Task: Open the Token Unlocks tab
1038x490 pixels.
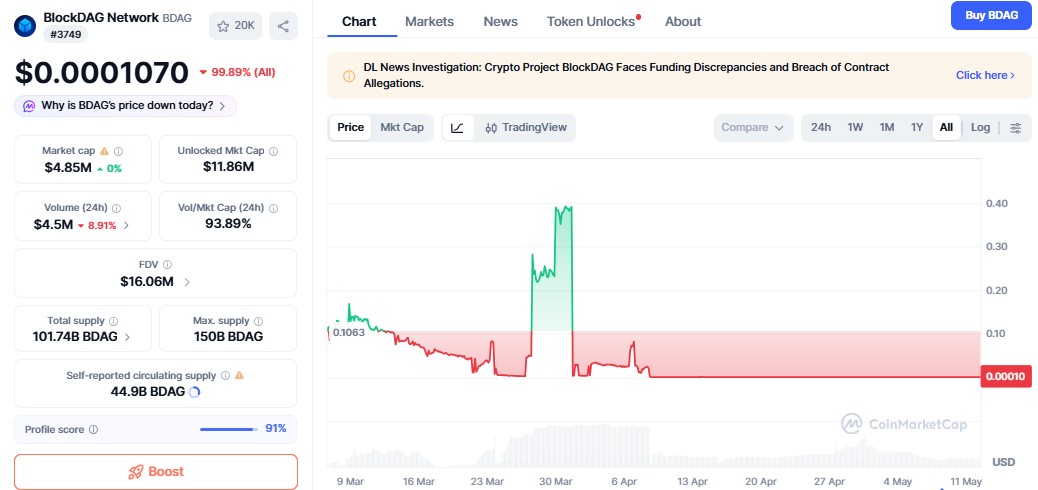Action: tap(591, 22)
